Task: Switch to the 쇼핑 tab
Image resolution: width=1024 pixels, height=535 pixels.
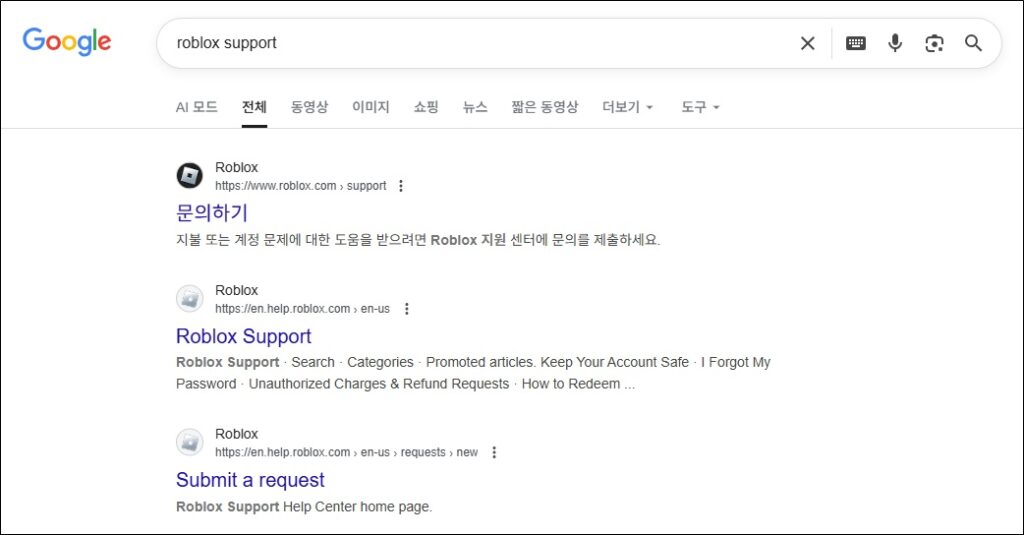Action: [x=426, y=107]
